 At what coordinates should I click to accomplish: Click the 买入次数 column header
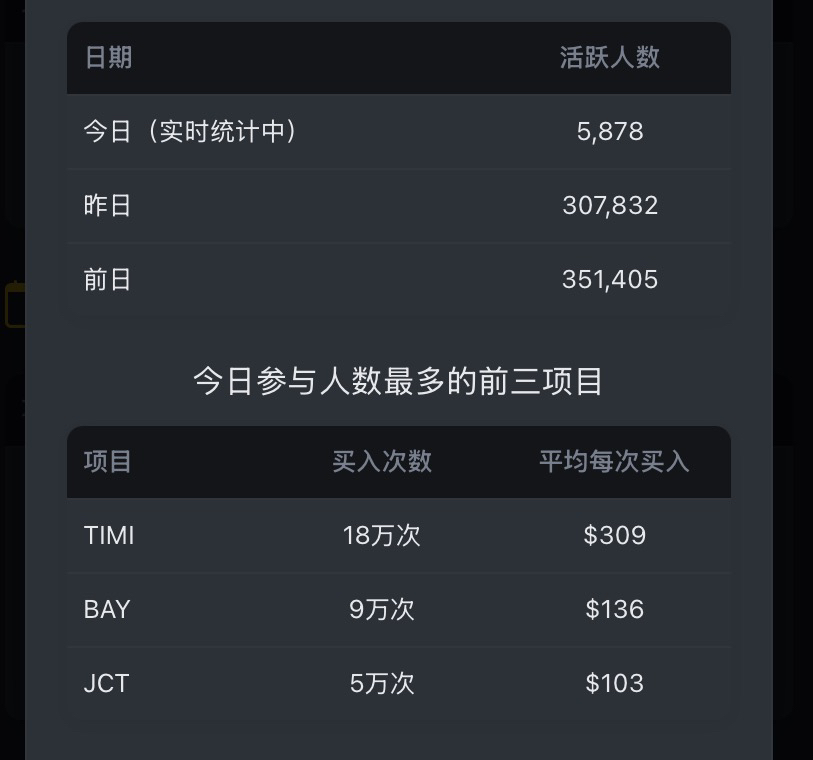coord(382,462)
